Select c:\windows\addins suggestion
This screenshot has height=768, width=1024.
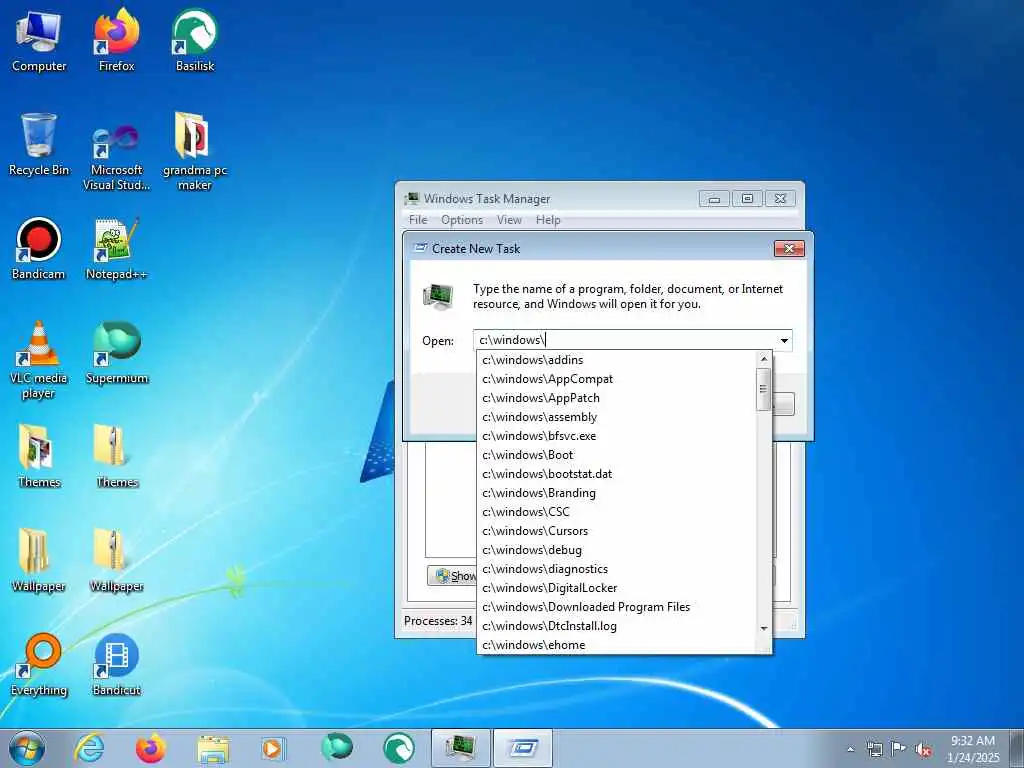(x=616, y=360)
